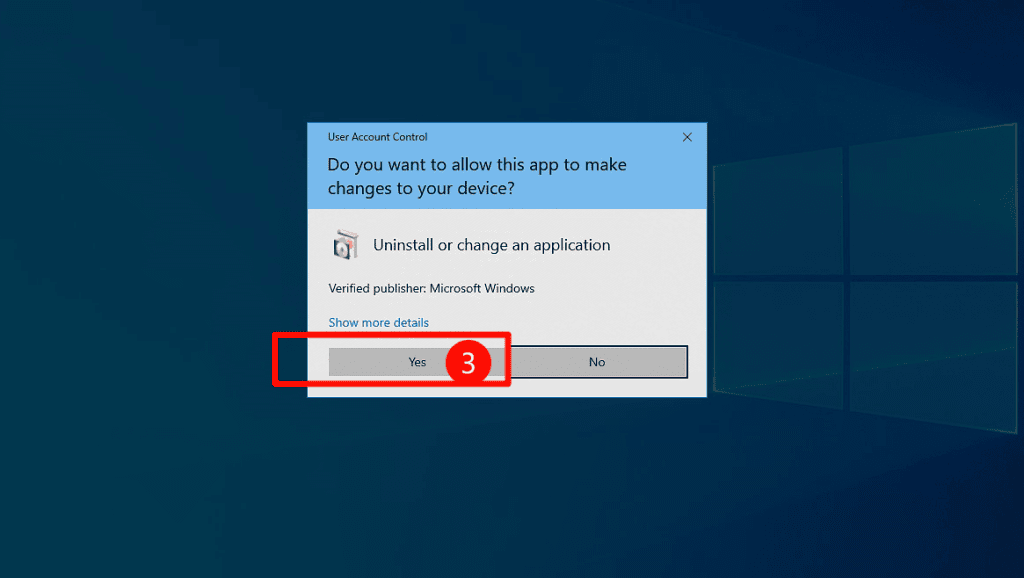The width and height of the screenshot is (1024, 578).
Task: Click the "changes to your device?" heading line
Action: tap(421, 188)
